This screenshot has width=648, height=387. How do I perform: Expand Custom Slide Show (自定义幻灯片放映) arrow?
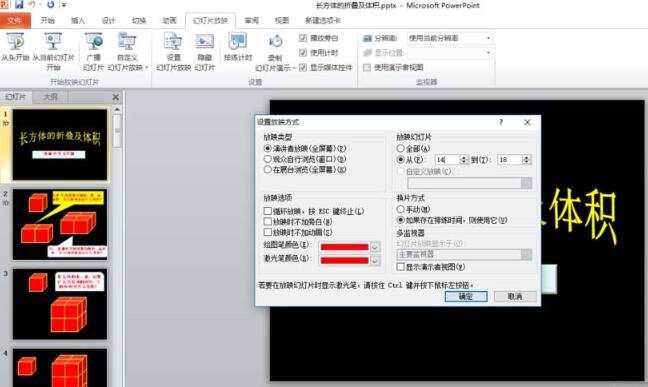point(147,68)
